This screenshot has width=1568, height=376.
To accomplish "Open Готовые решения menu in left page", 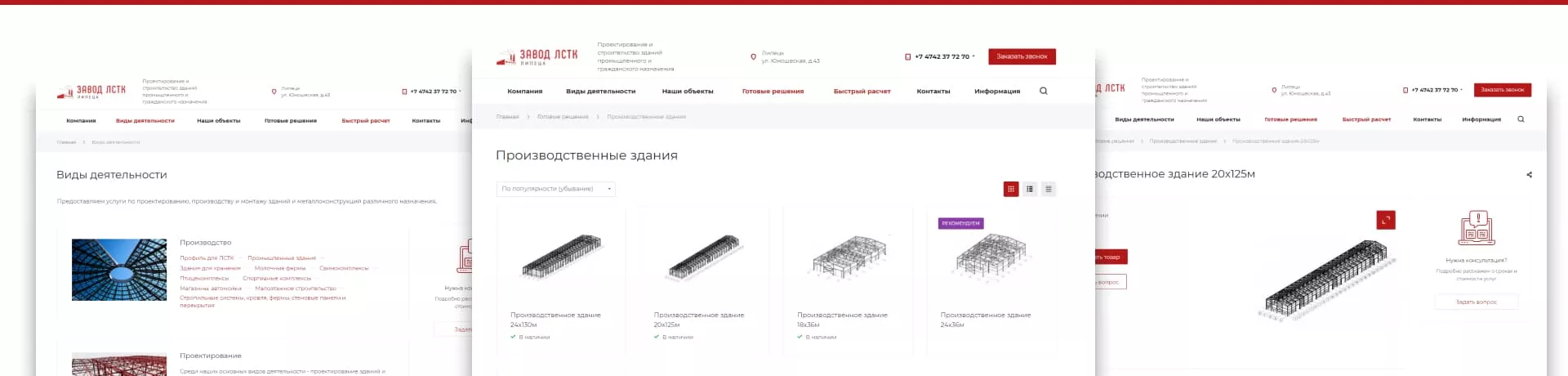I will click(x=291, y=121).
